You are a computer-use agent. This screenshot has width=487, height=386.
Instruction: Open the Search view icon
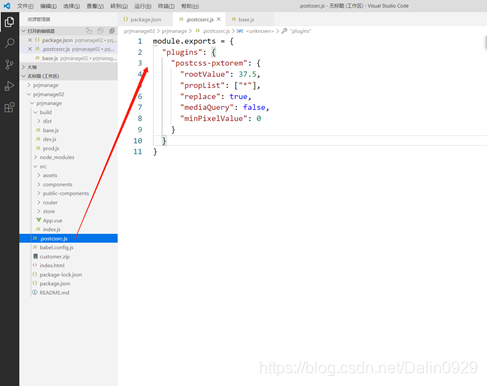click(9, 43)
